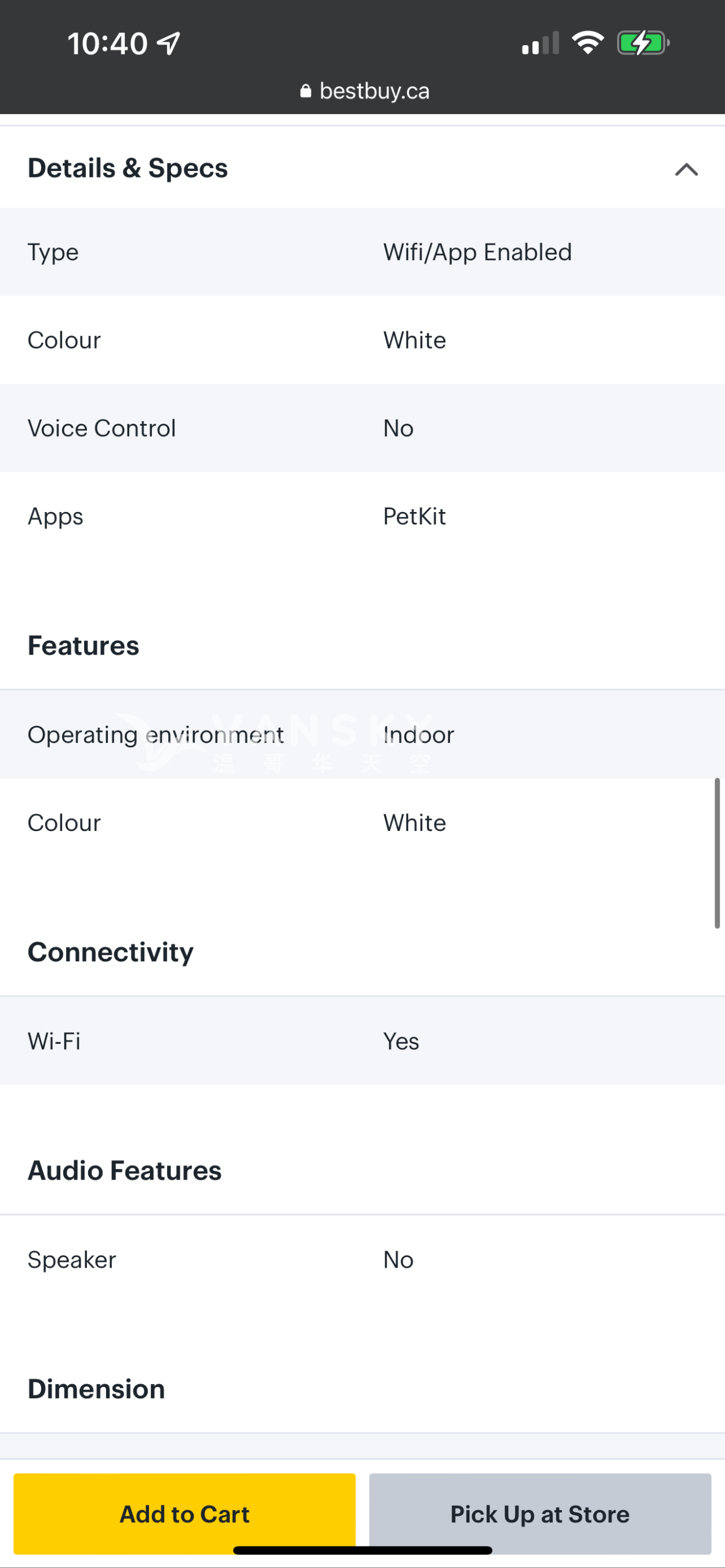Select the Voice Control row
The width and height of the screenshot is (725, 1568).
362,428
